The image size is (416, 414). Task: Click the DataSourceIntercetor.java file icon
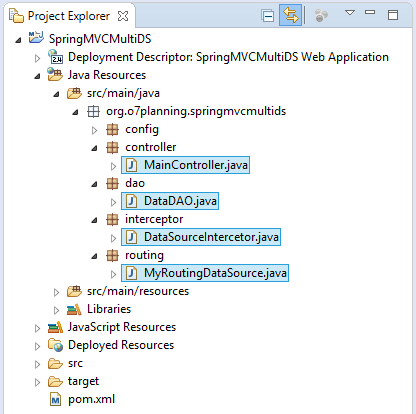[132, 237]
